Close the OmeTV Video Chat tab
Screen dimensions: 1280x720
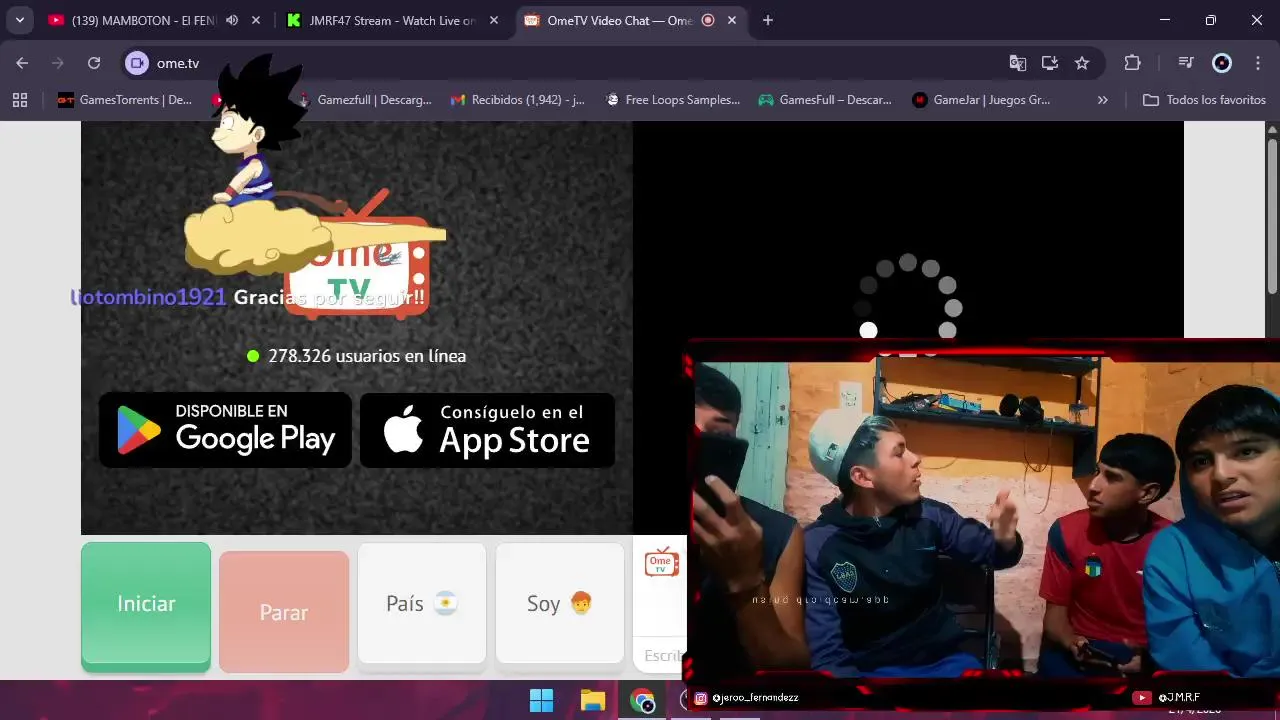[732, 20]
